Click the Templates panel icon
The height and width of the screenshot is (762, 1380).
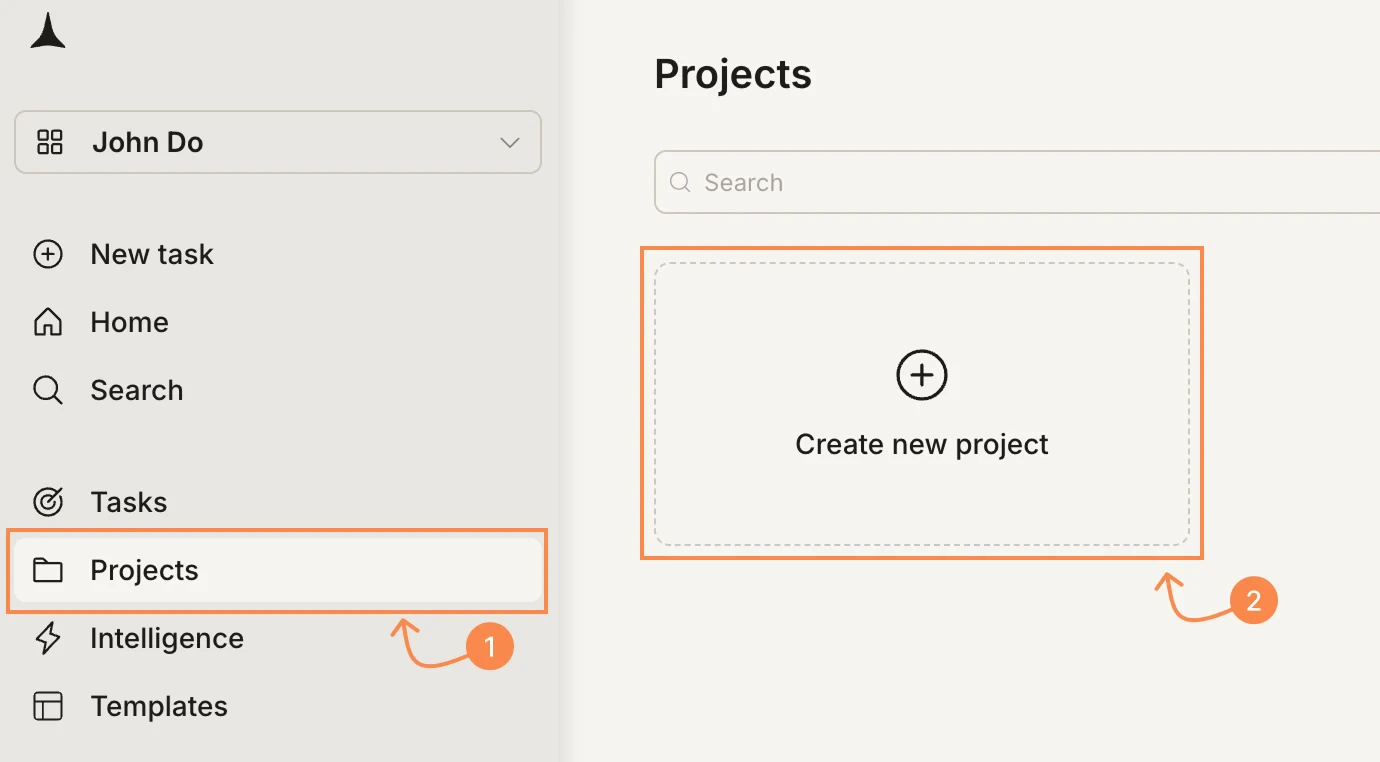click(48, 706)
